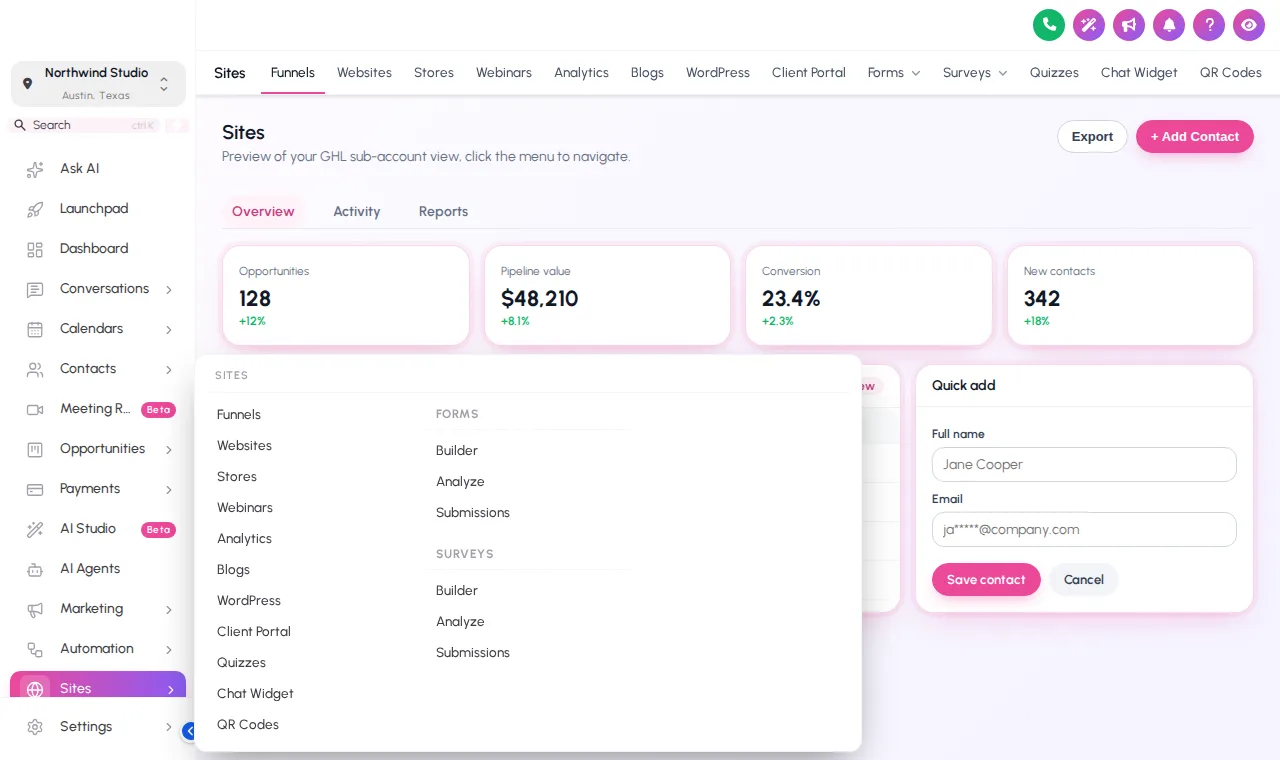The image size is (1280, 760).
Task: Focus the Full name input field
Action: (1084, 465)
